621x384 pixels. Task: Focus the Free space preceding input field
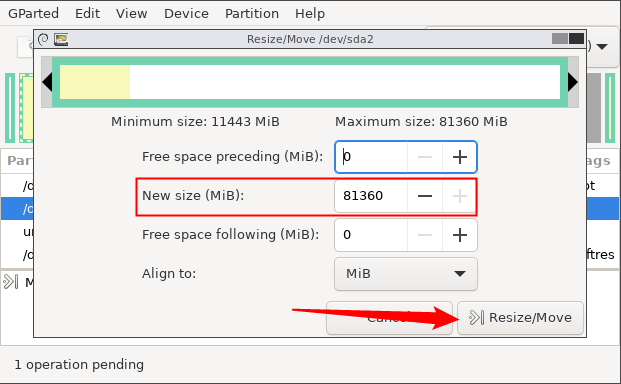point(371,157)
